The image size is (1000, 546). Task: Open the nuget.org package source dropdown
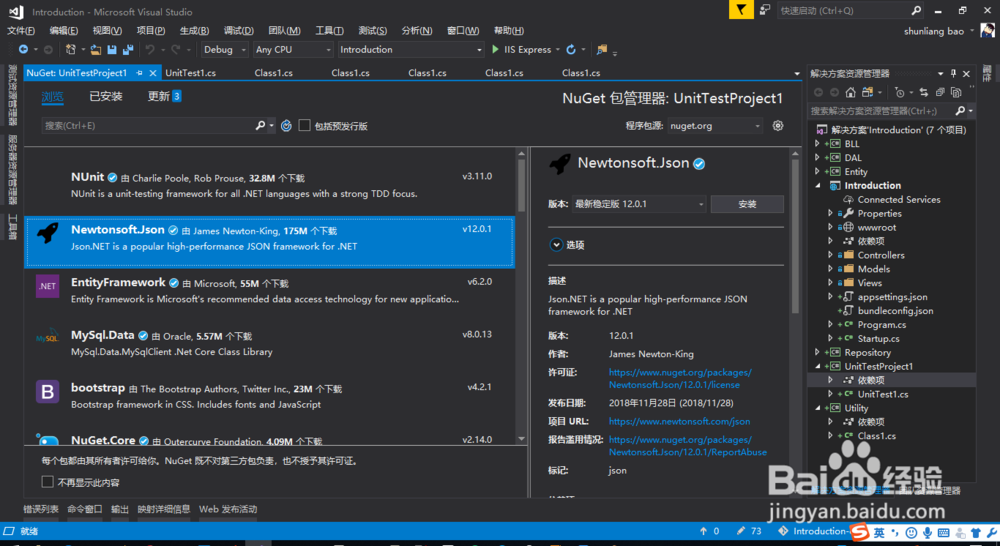[x=715, y=126]
